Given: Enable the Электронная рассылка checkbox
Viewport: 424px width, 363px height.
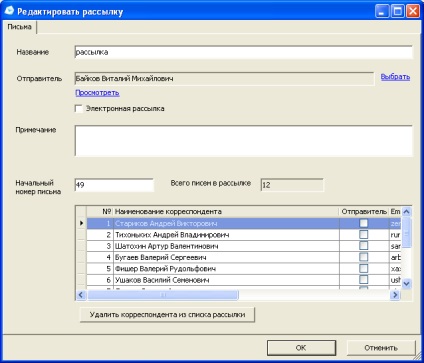Looking at the screenshot, I should pos(79,109).
